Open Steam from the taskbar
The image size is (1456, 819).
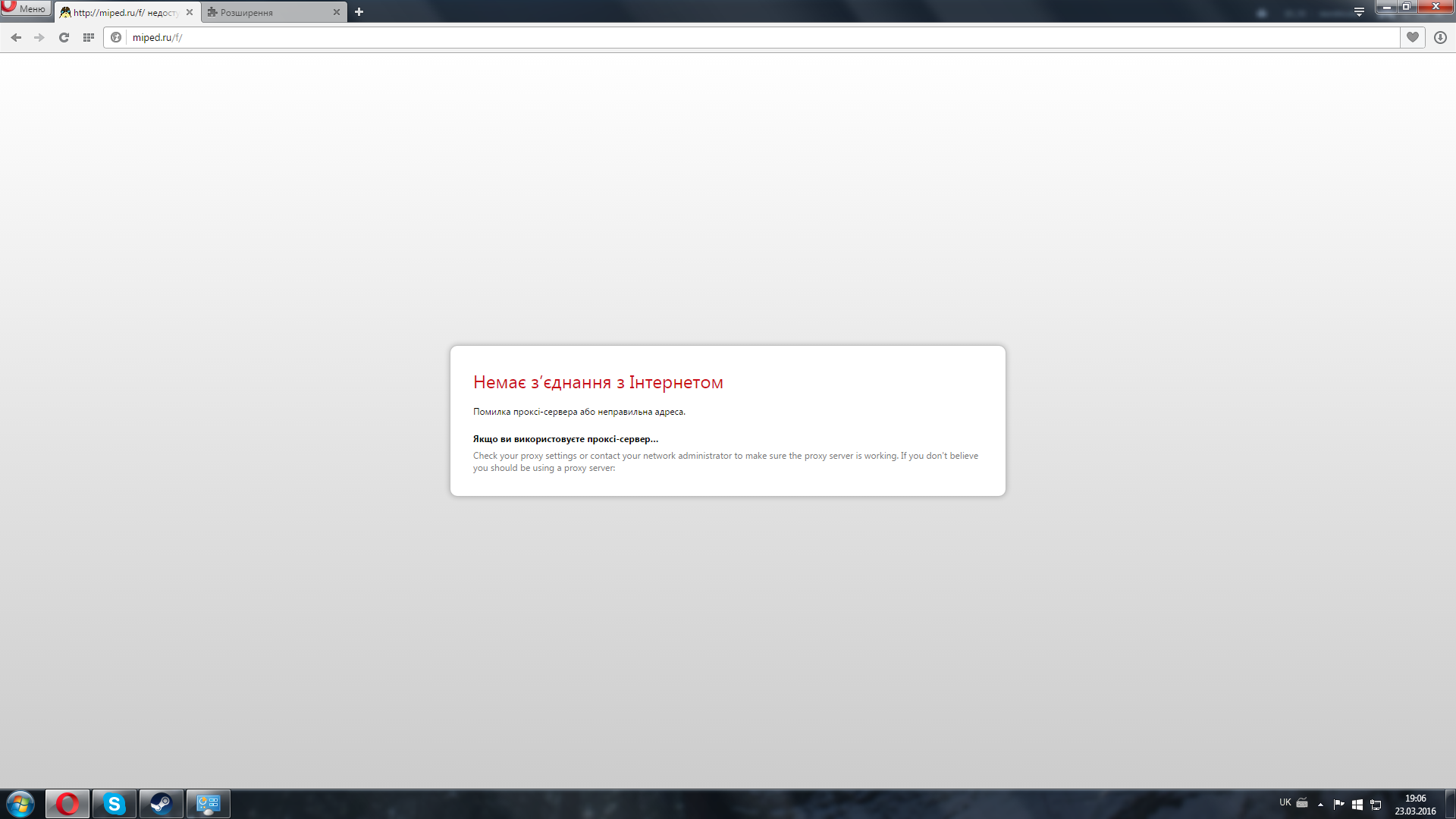[x=162, y=804]
